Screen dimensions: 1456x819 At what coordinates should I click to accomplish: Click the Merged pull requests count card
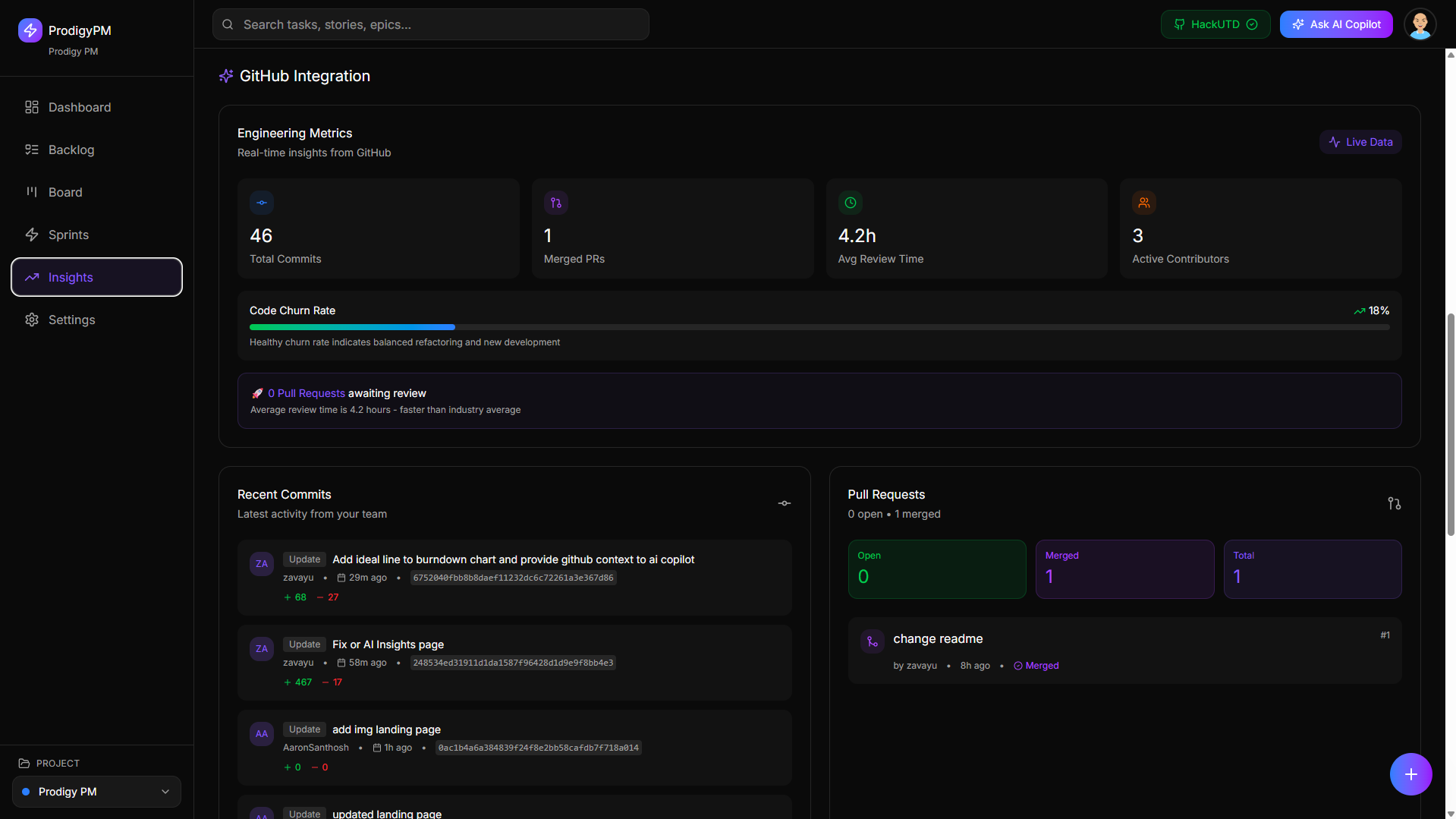[x=1124, y=569]
